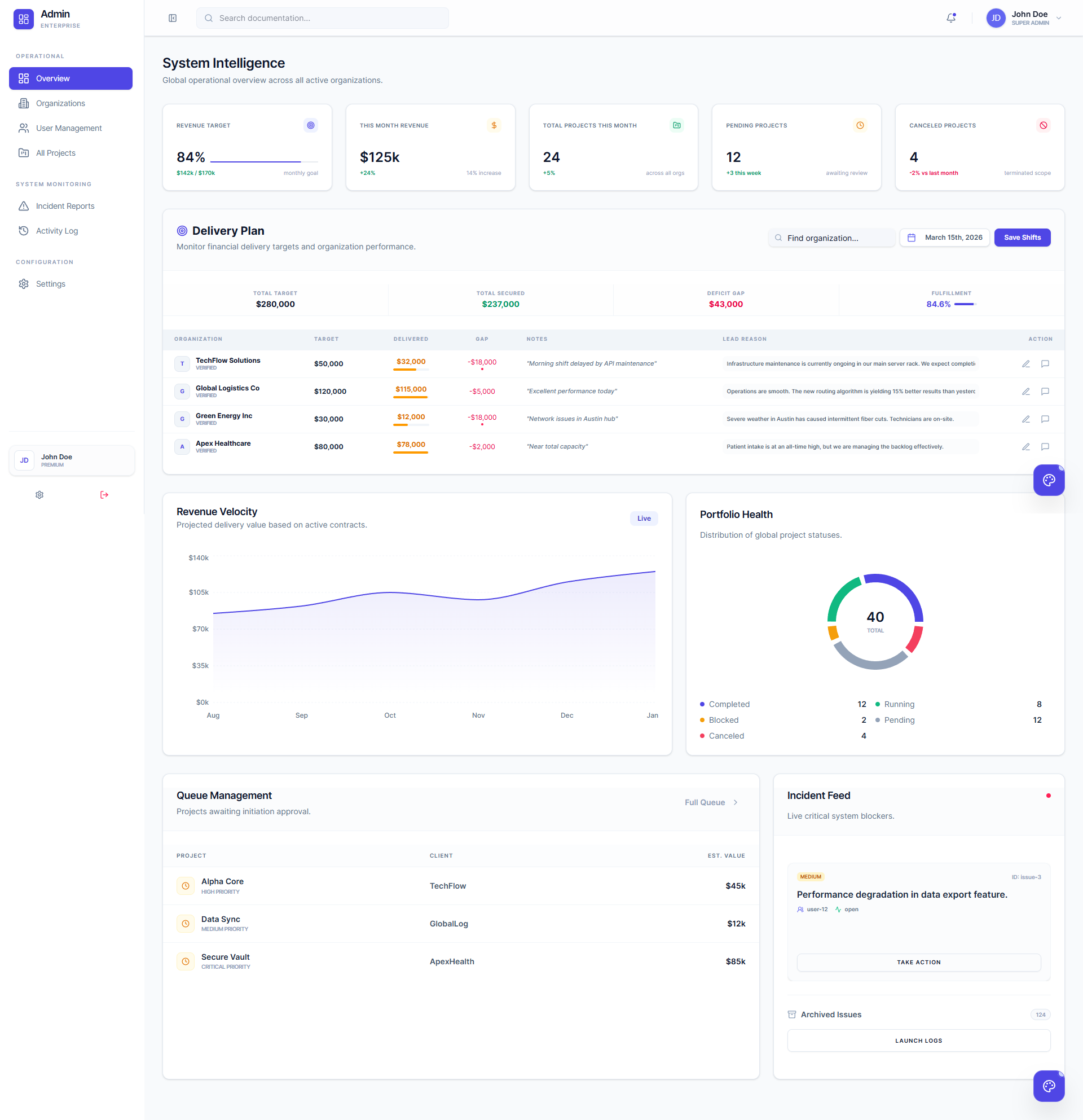Image resolution: width=1083 pixels, height=1120 pixels.
Task: Open the notifications bell
Action: tap(951, 18)
